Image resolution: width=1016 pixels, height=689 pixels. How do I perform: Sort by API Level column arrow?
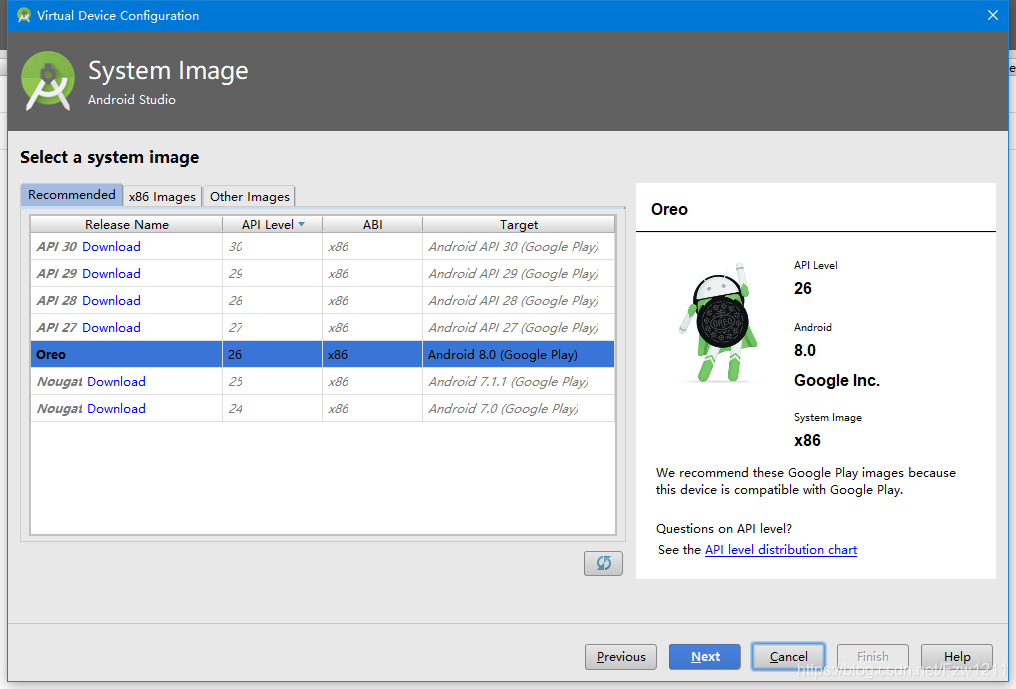(x=301, y=224)
